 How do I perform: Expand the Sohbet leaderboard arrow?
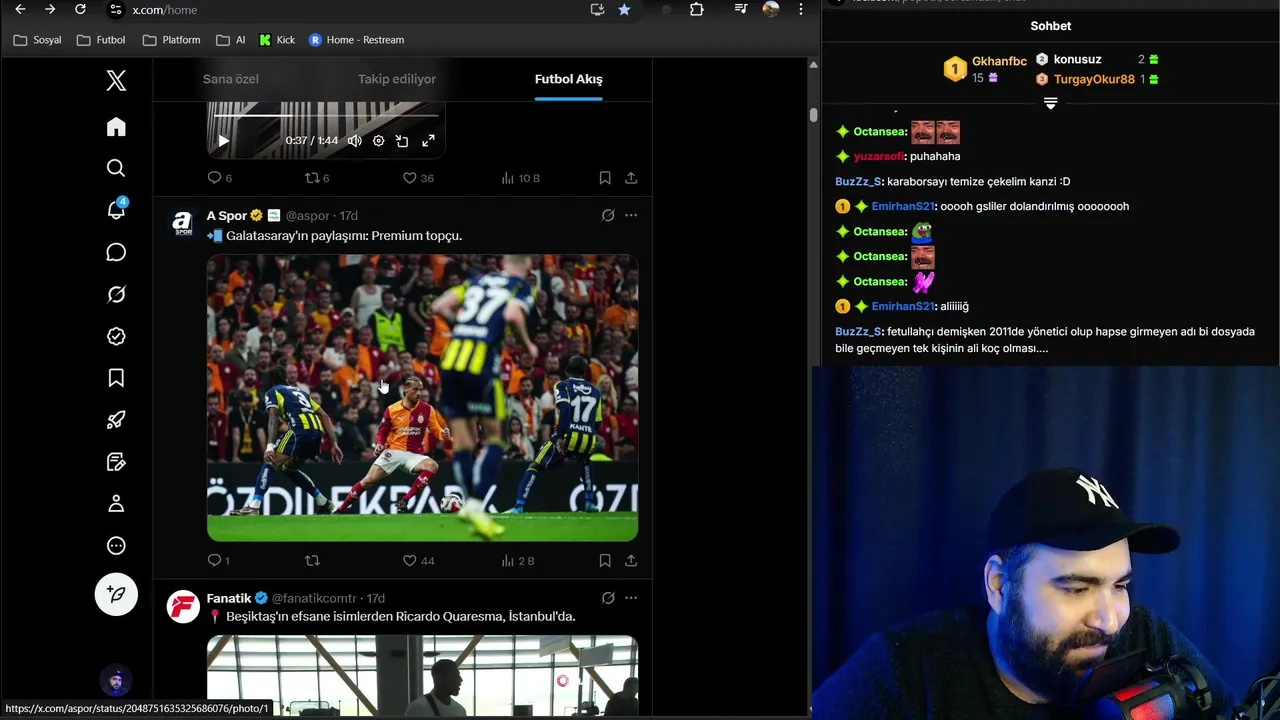(1050, 103)
